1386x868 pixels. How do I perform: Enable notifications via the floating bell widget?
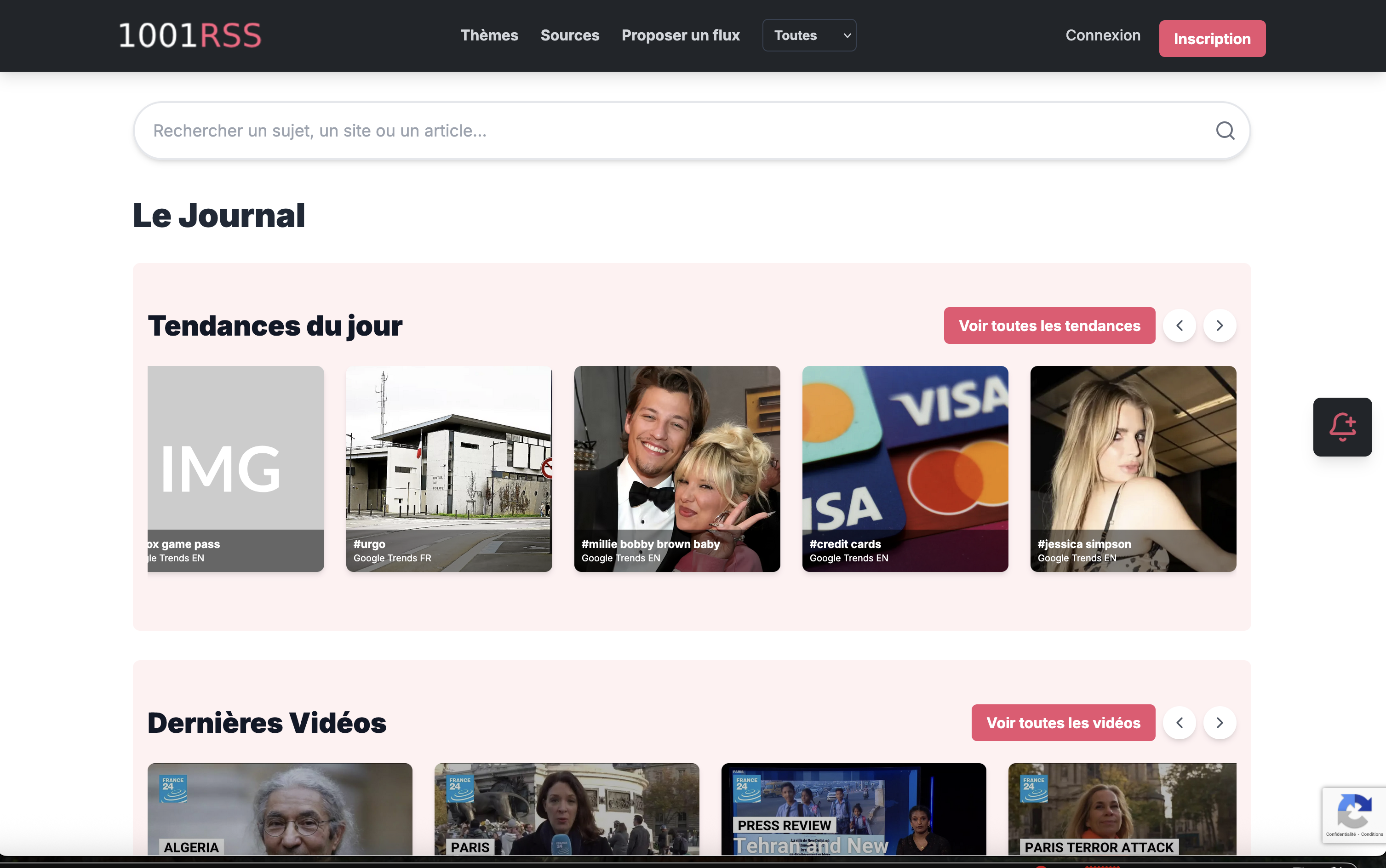[x=1342, y=427]
